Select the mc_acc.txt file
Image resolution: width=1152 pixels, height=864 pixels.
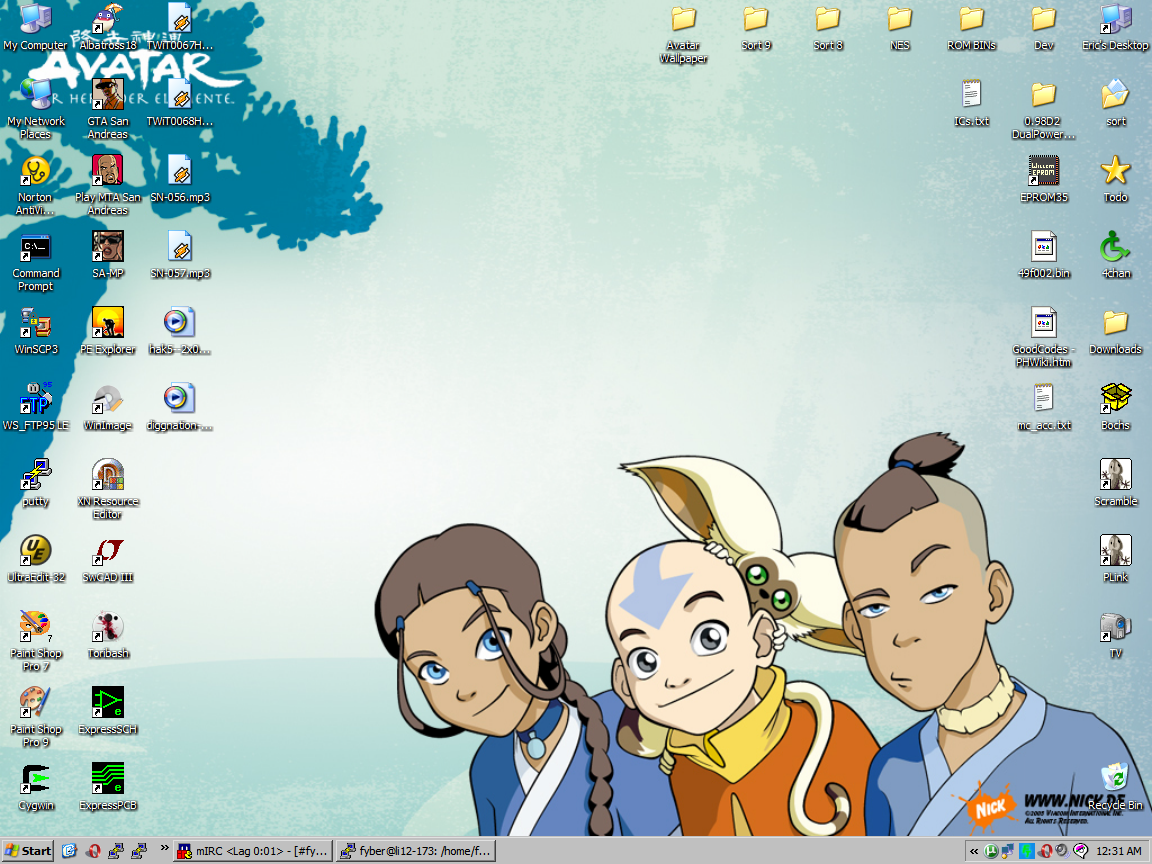click(1044, 407)
